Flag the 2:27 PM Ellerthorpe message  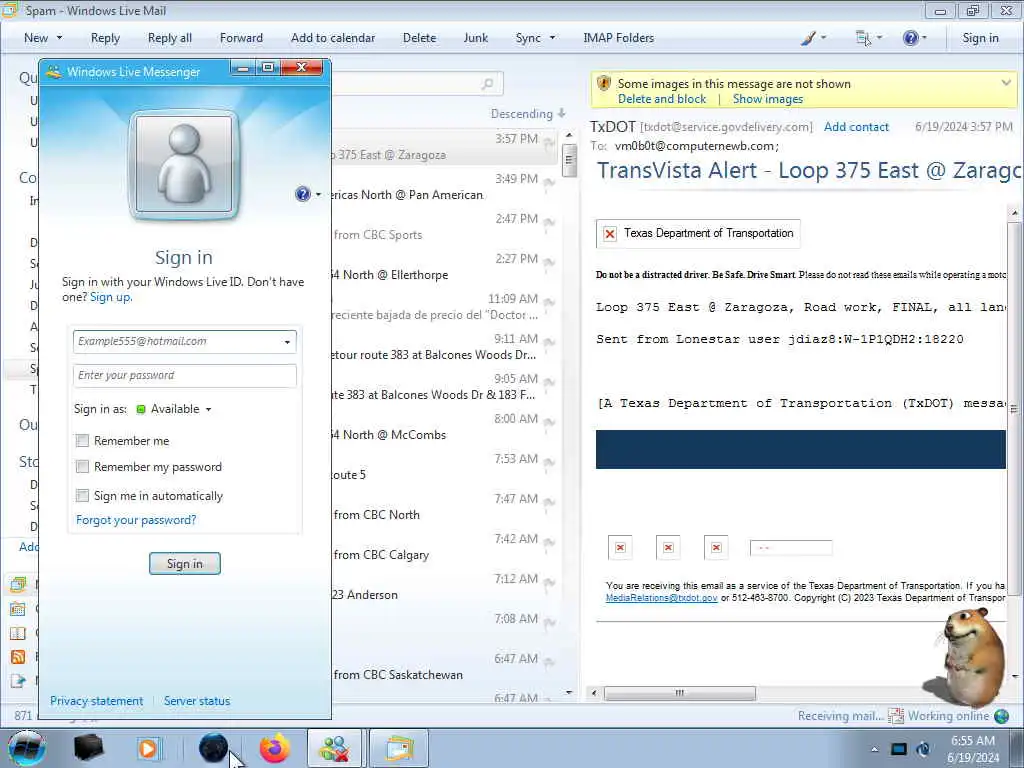(x=549, y=263)
